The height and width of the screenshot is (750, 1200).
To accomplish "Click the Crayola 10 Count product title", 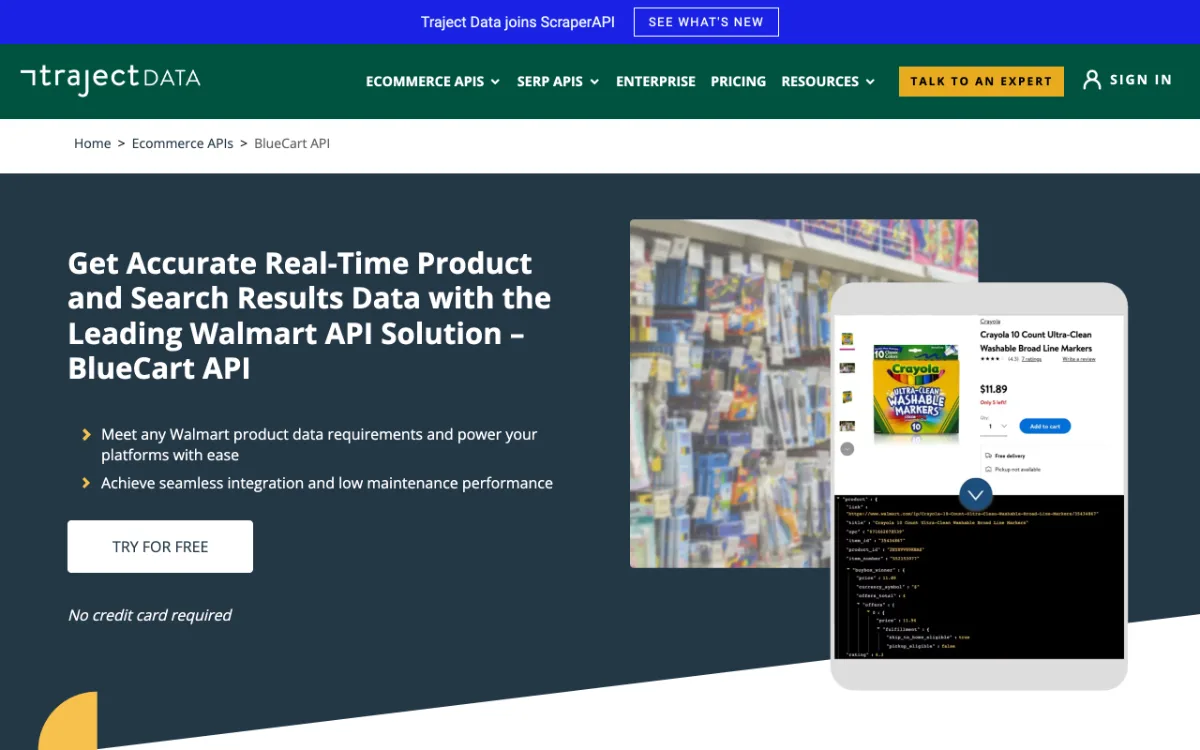I will [x=1036, y=341].
